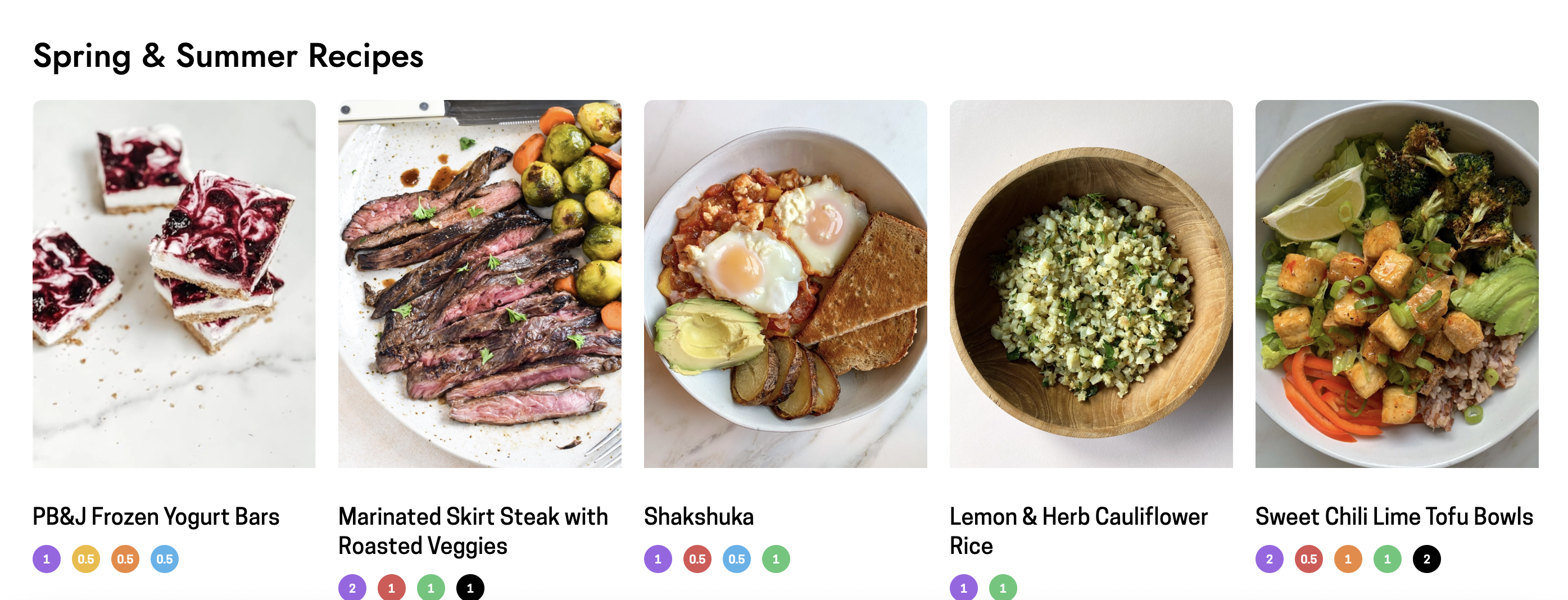Open the Marinated Skirt Steak photo
Image resolution: width=1568 pixels, height=600 pixels.
[479, 284]
